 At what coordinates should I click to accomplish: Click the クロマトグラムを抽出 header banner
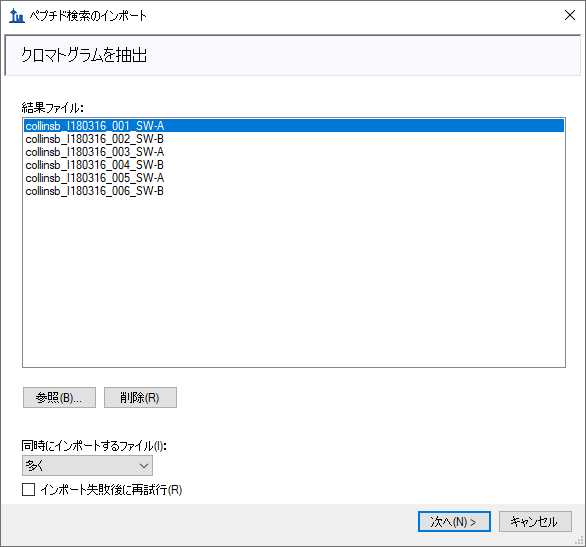pos(293,55)
